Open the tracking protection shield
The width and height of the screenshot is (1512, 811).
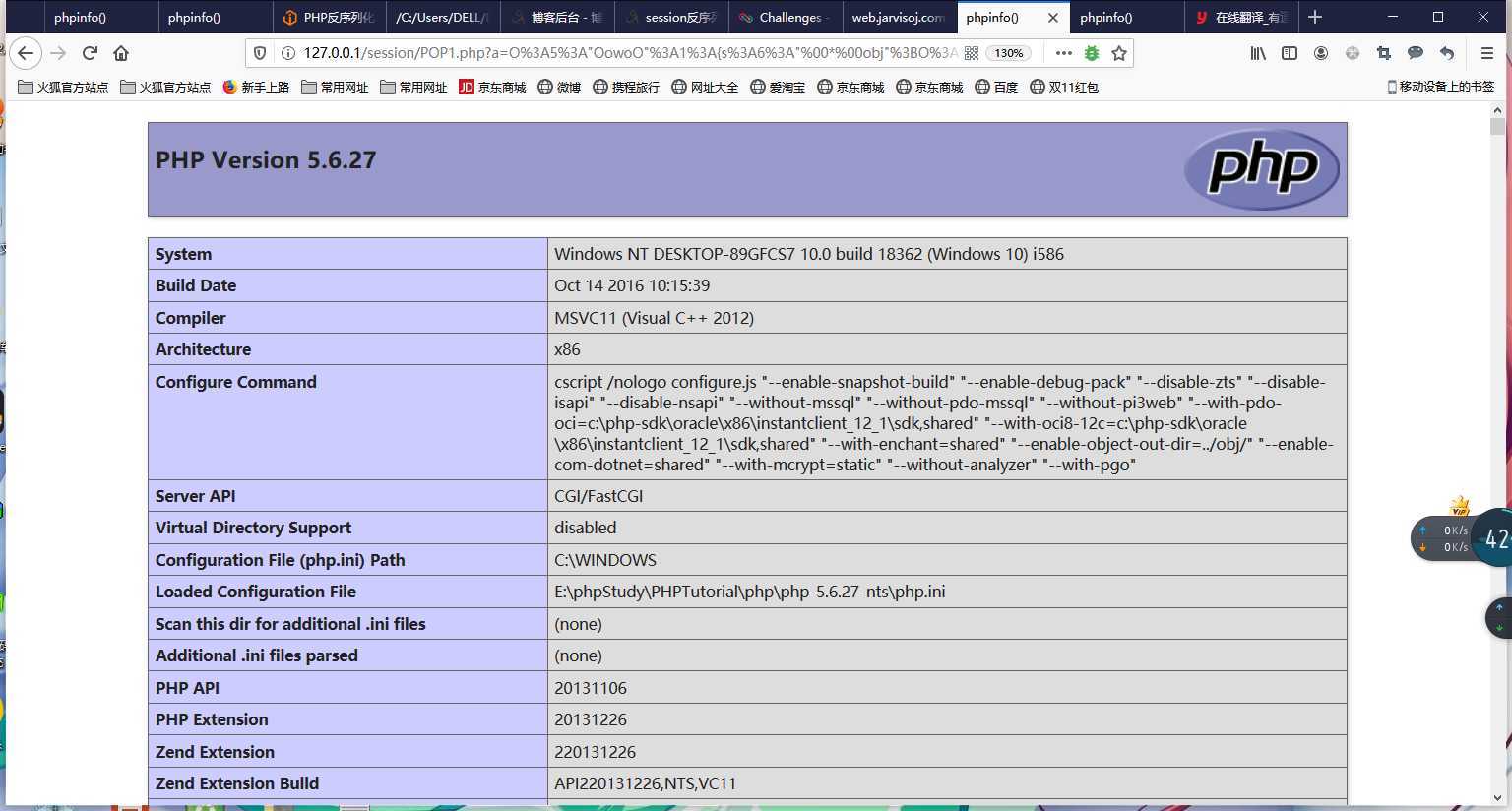(260, 53)
